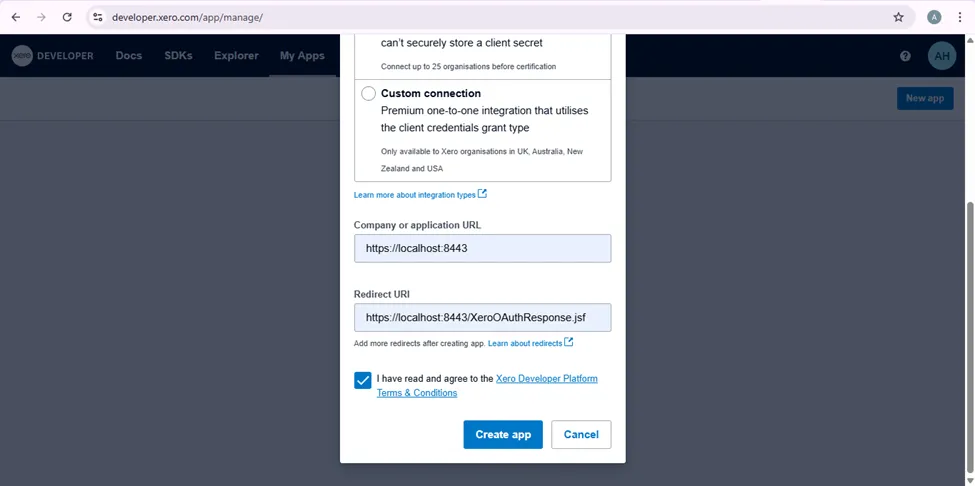Click the Company or application URL field
Viewport: 975px width, 486px height.
click(483, 249)
